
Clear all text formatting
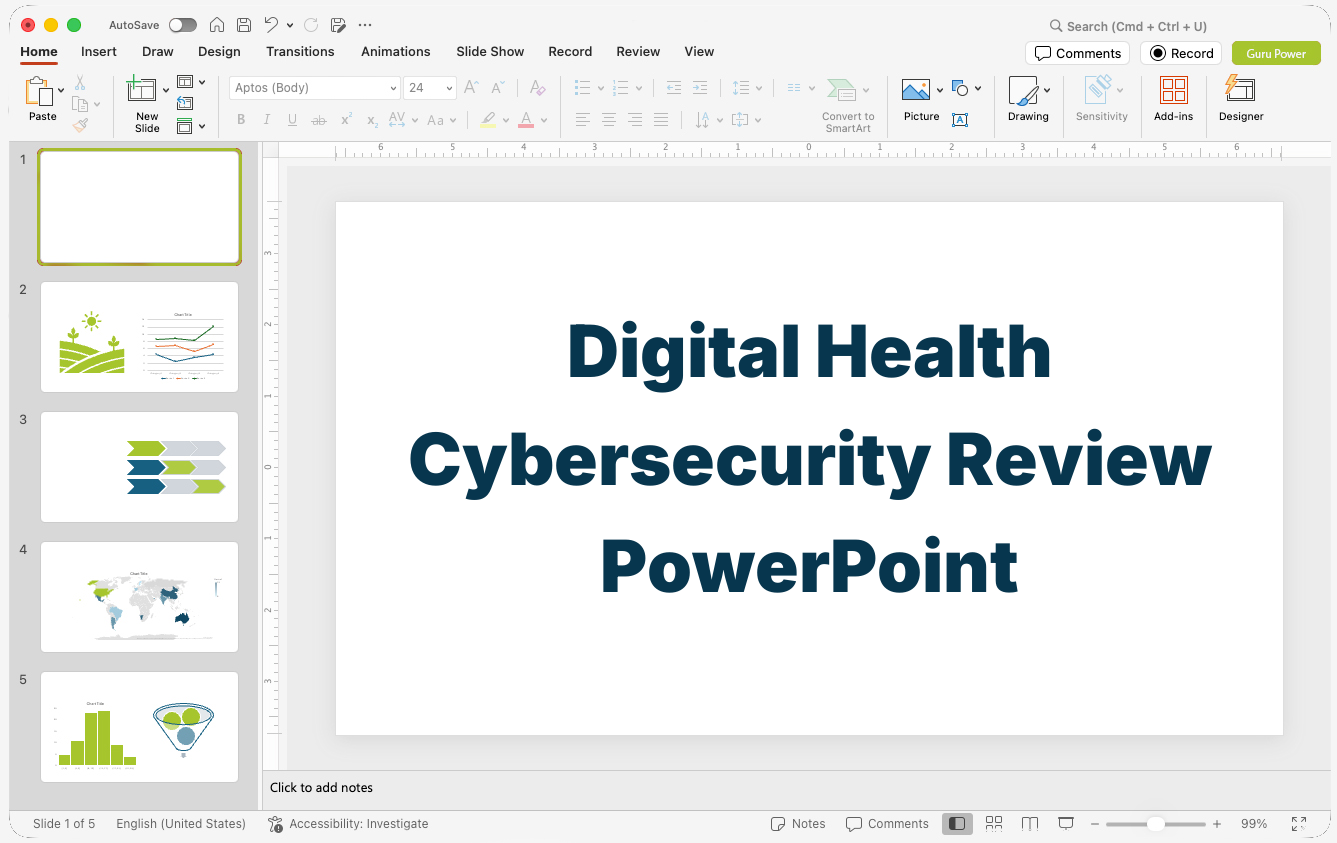537,88
